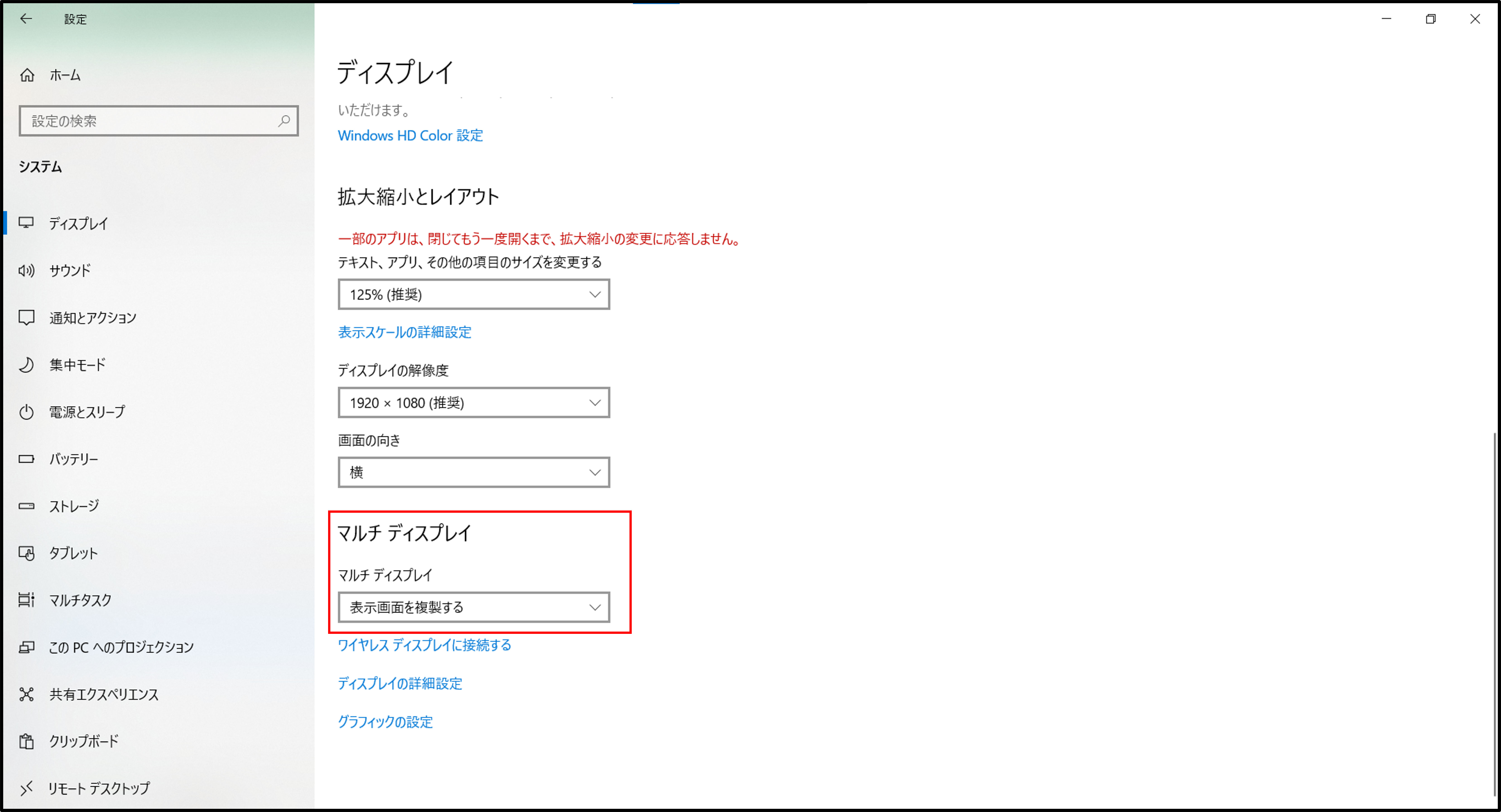Click the ストレージ drive icon
Screen dimensions: 1501x812
click(x=26, y=506)
